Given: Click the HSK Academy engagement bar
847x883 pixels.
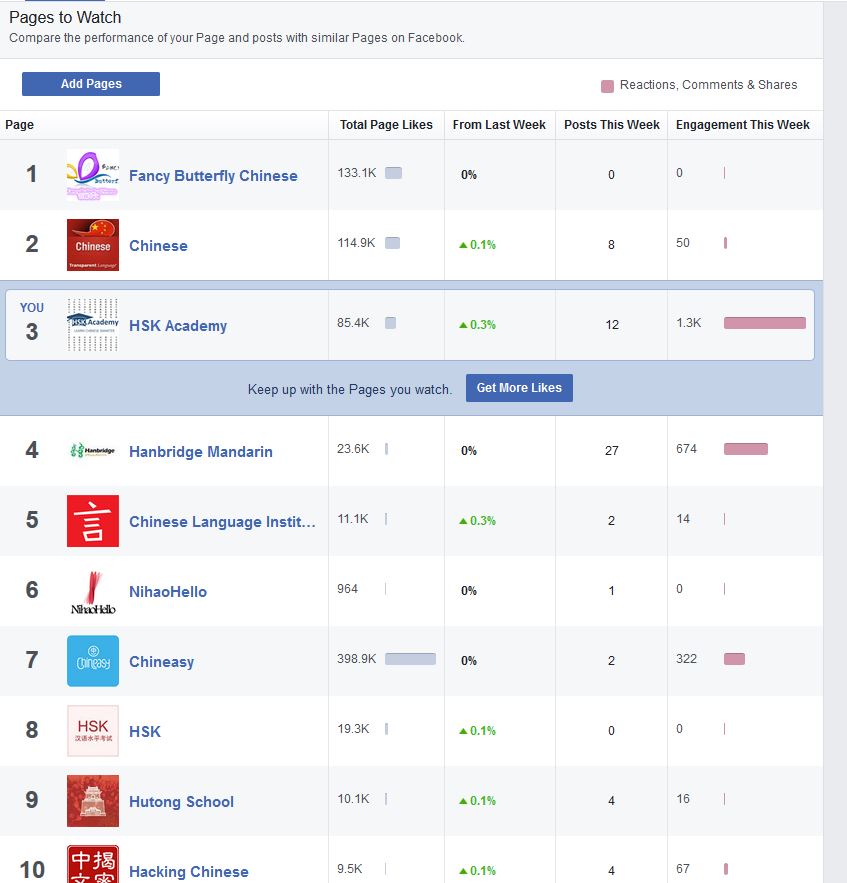Looking at the screenshot, I should [765, 323].
